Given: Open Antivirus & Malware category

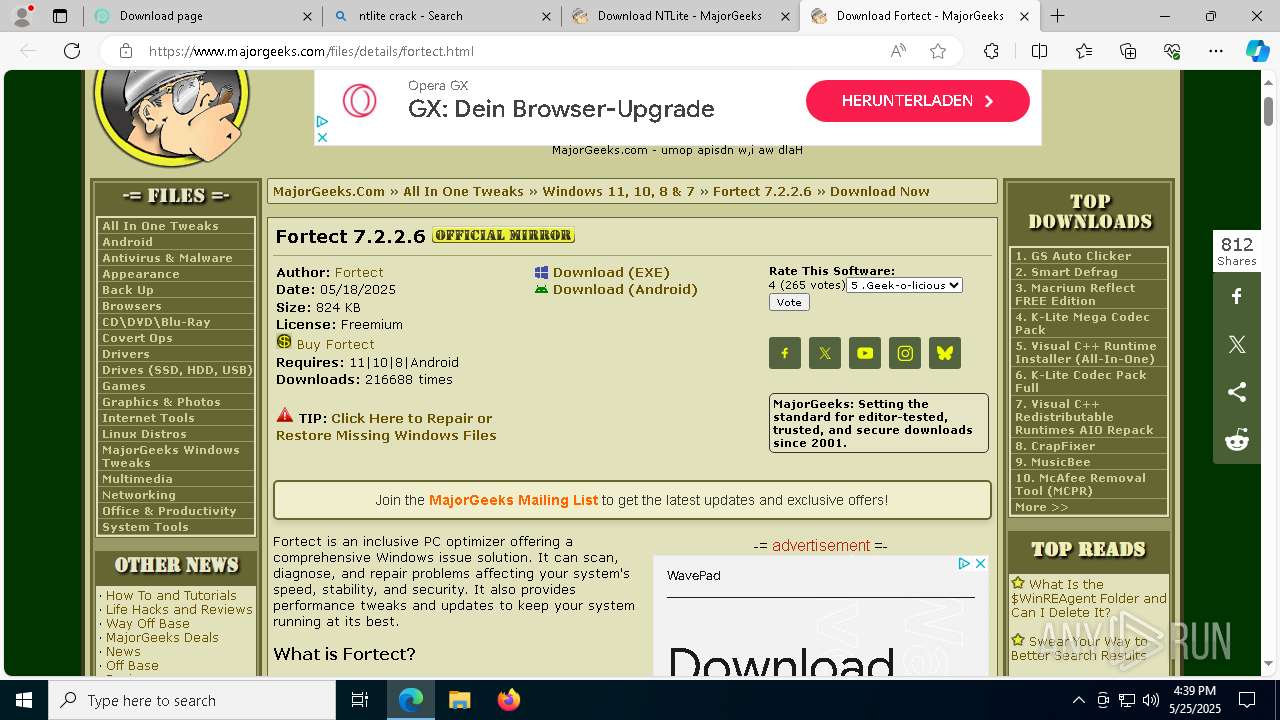Looking at the screenshot, I should click(167, 258).
